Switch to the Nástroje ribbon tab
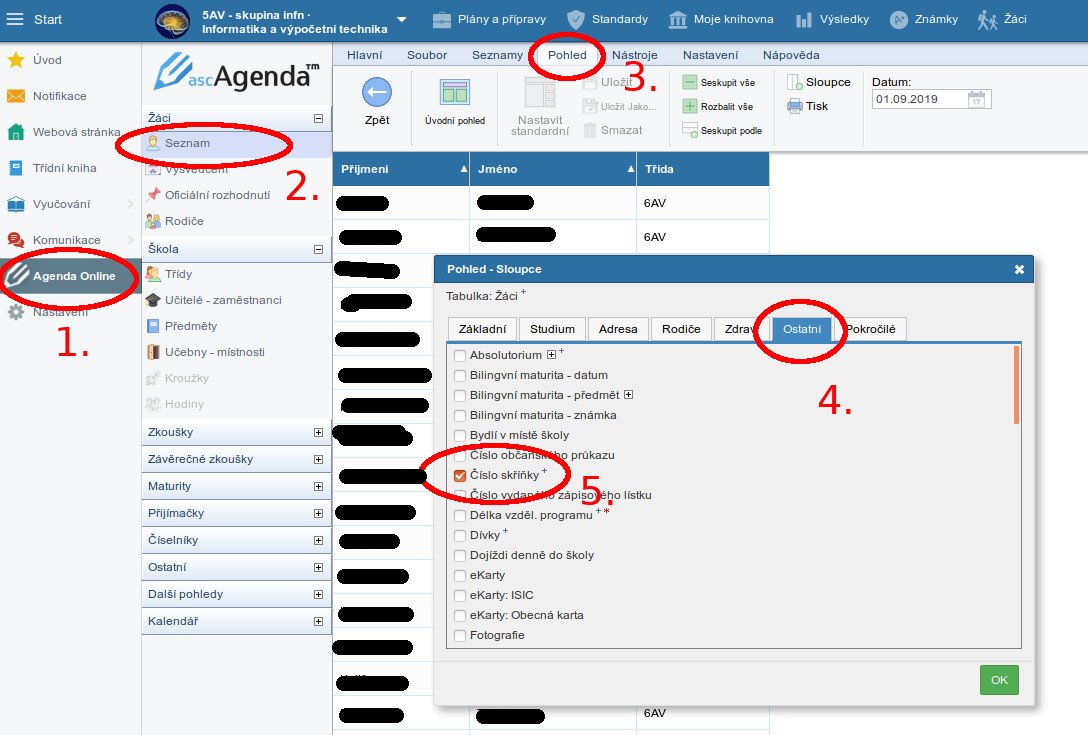Screen dimensions: 1088x735 pos(635,55)
